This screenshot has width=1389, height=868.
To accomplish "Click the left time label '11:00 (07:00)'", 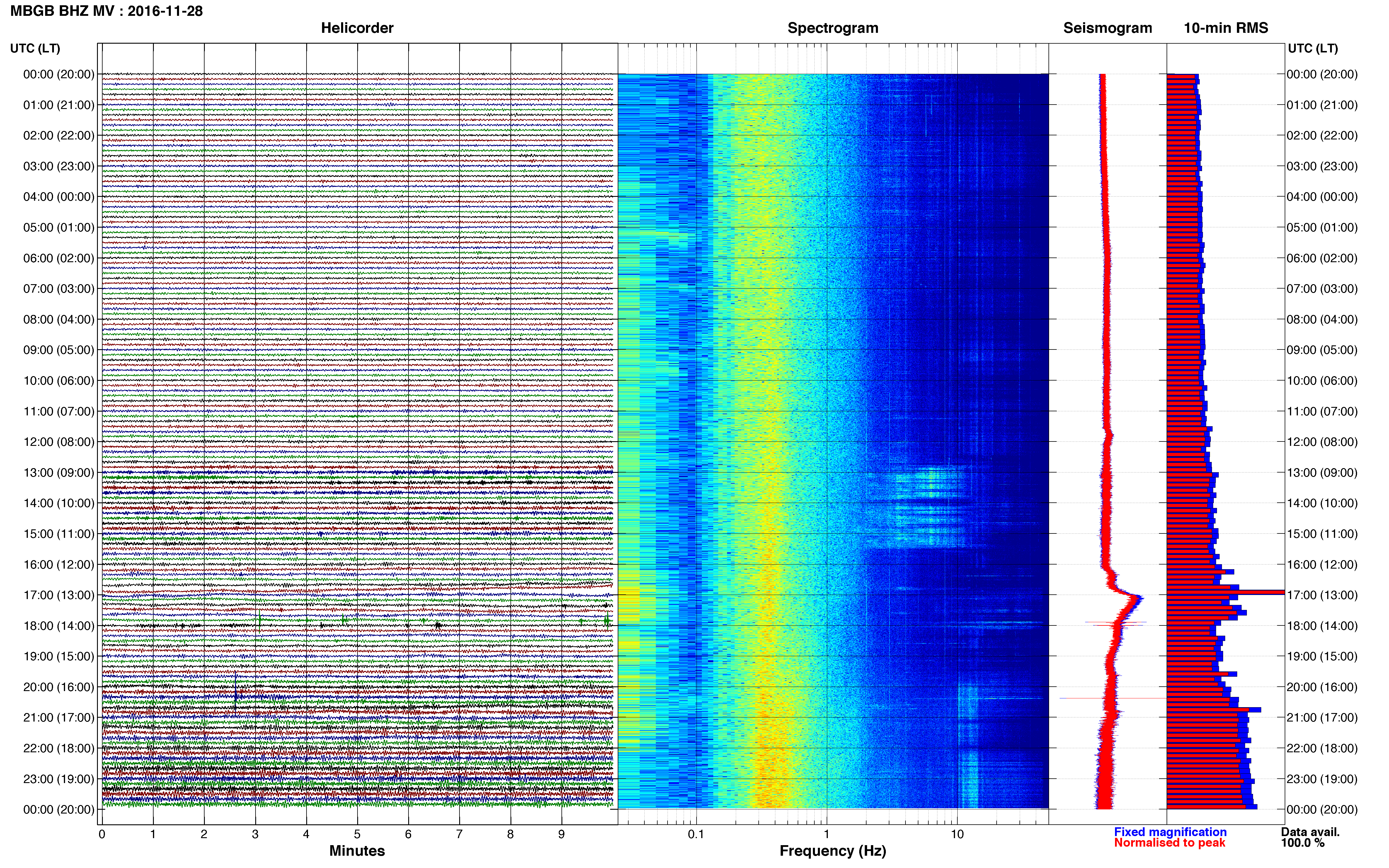I will (x=59, y=412).
